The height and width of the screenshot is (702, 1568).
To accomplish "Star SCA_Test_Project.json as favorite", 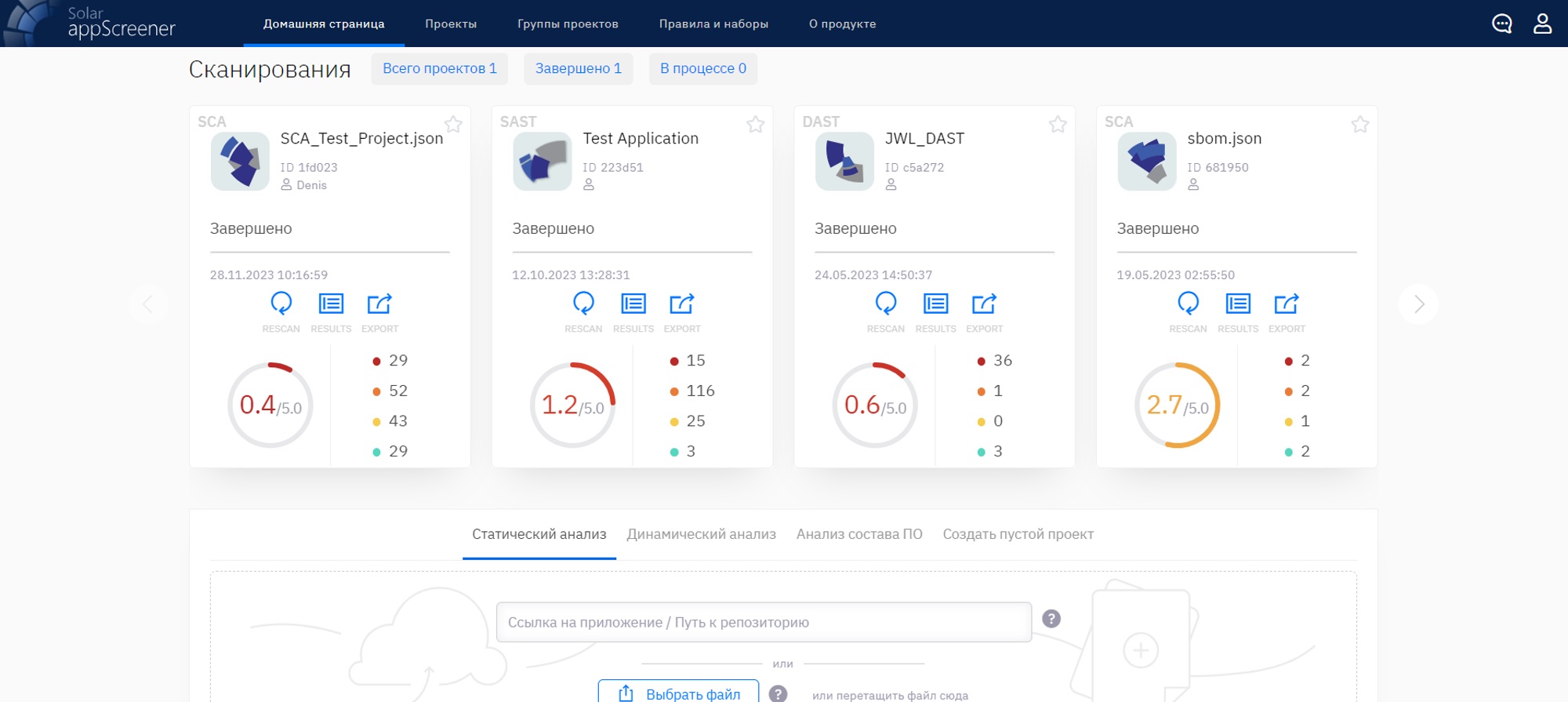I will click(453, 124).
